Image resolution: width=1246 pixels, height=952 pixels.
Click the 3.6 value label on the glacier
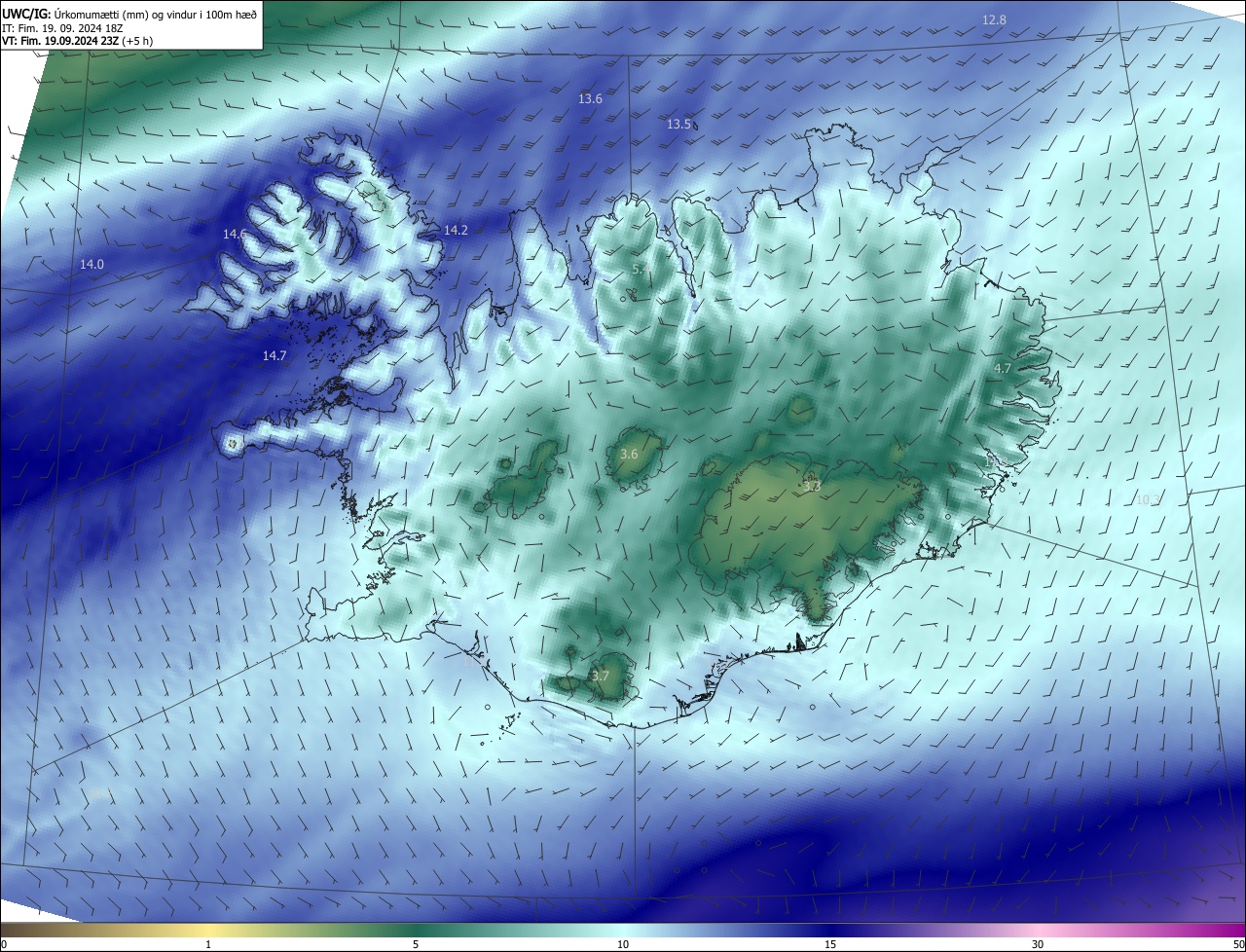[x=629, y=454]
